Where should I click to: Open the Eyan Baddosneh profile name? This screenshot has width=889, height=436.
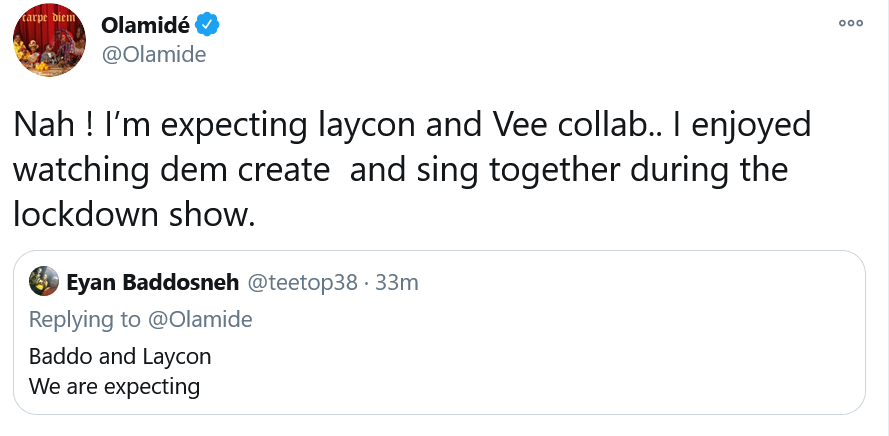click(153, 282)
